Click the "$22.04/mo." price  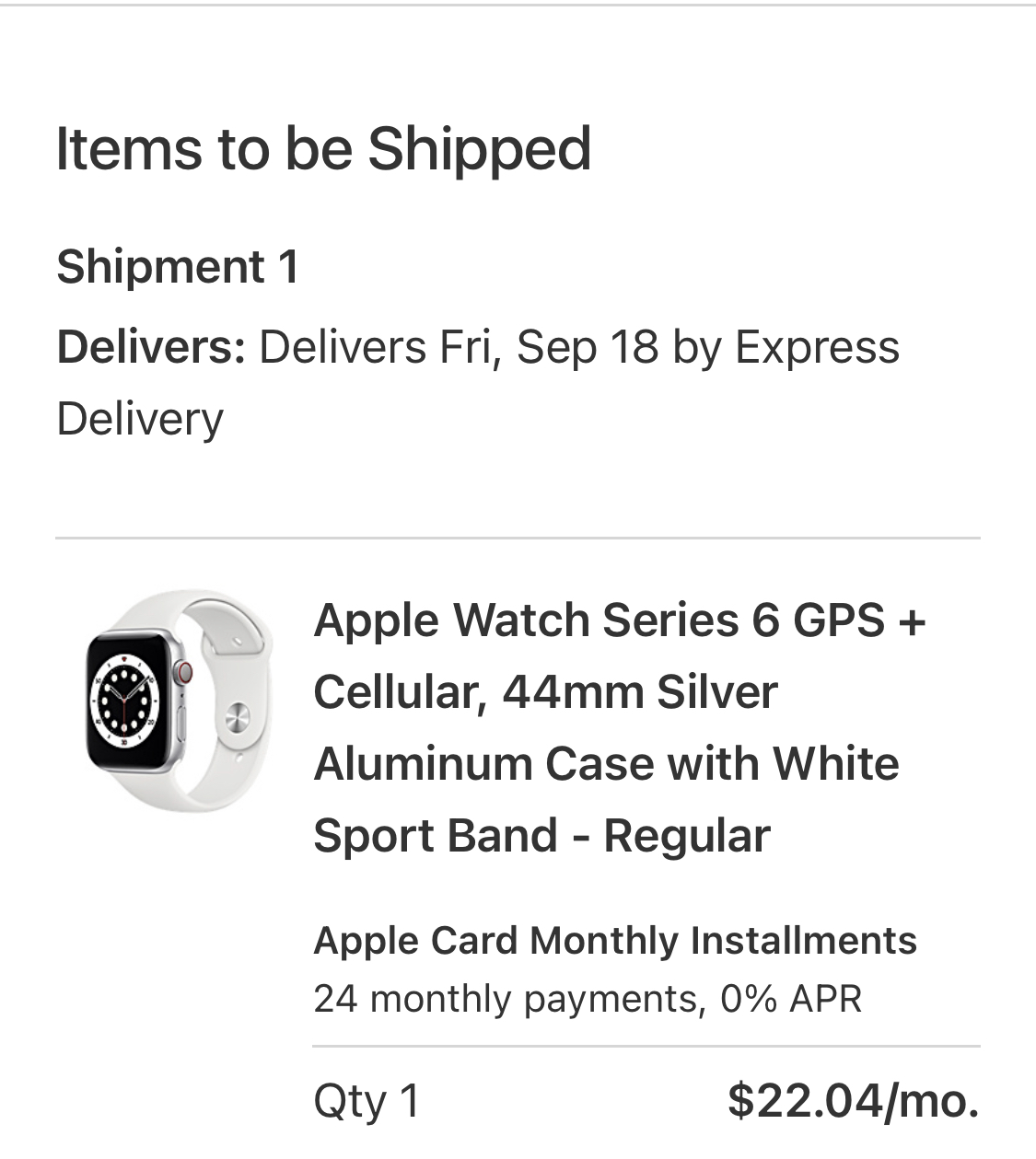pyautogui.click(x=853, y=1100)
